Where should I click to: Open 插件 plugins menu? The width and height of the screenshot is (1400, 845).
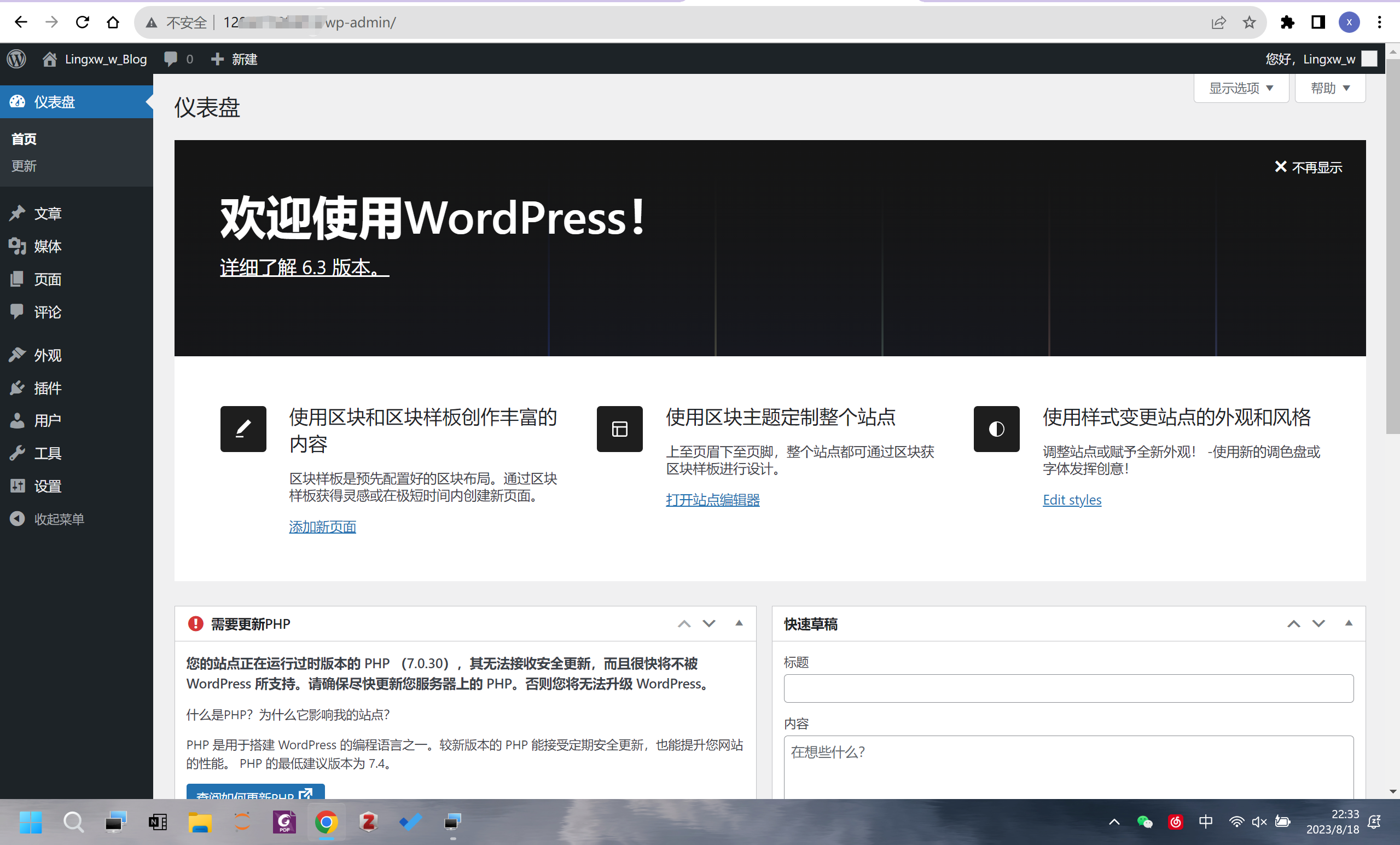pos(76,388)
